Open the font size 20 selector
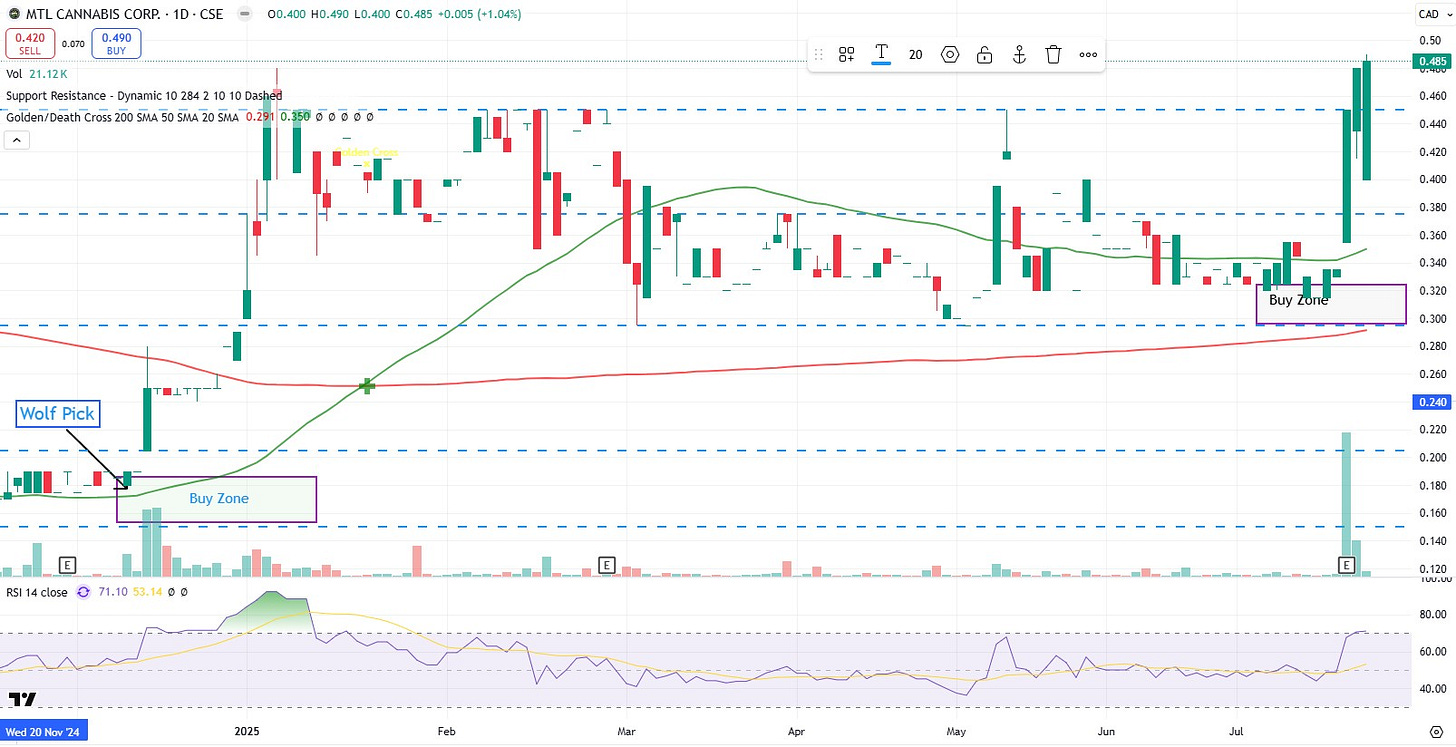The image size is (1456, 747). click(x=915, y=55)
